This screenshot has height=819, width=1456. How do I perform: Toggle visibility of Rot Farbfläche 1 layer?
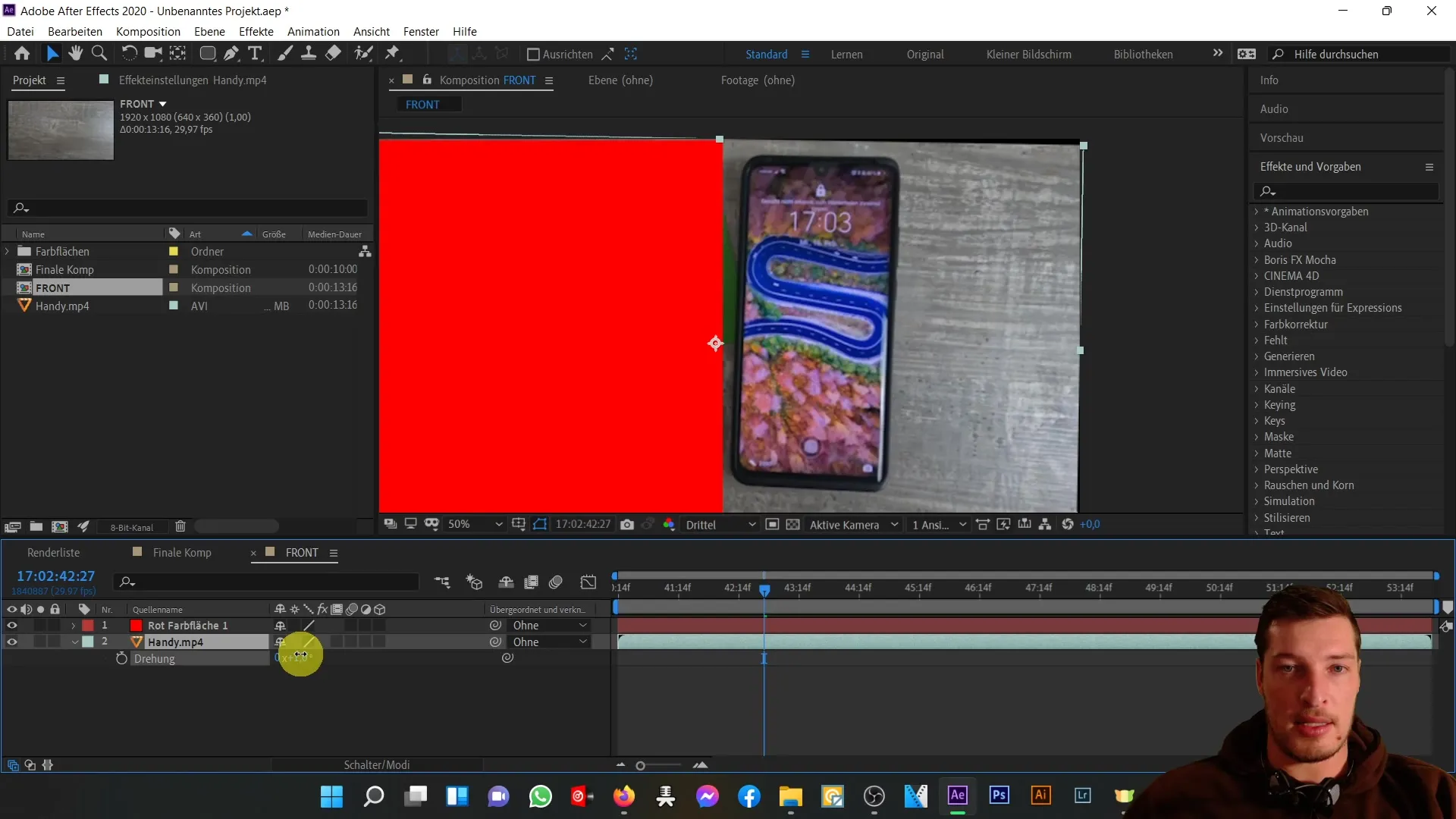(x=11, y=625)
